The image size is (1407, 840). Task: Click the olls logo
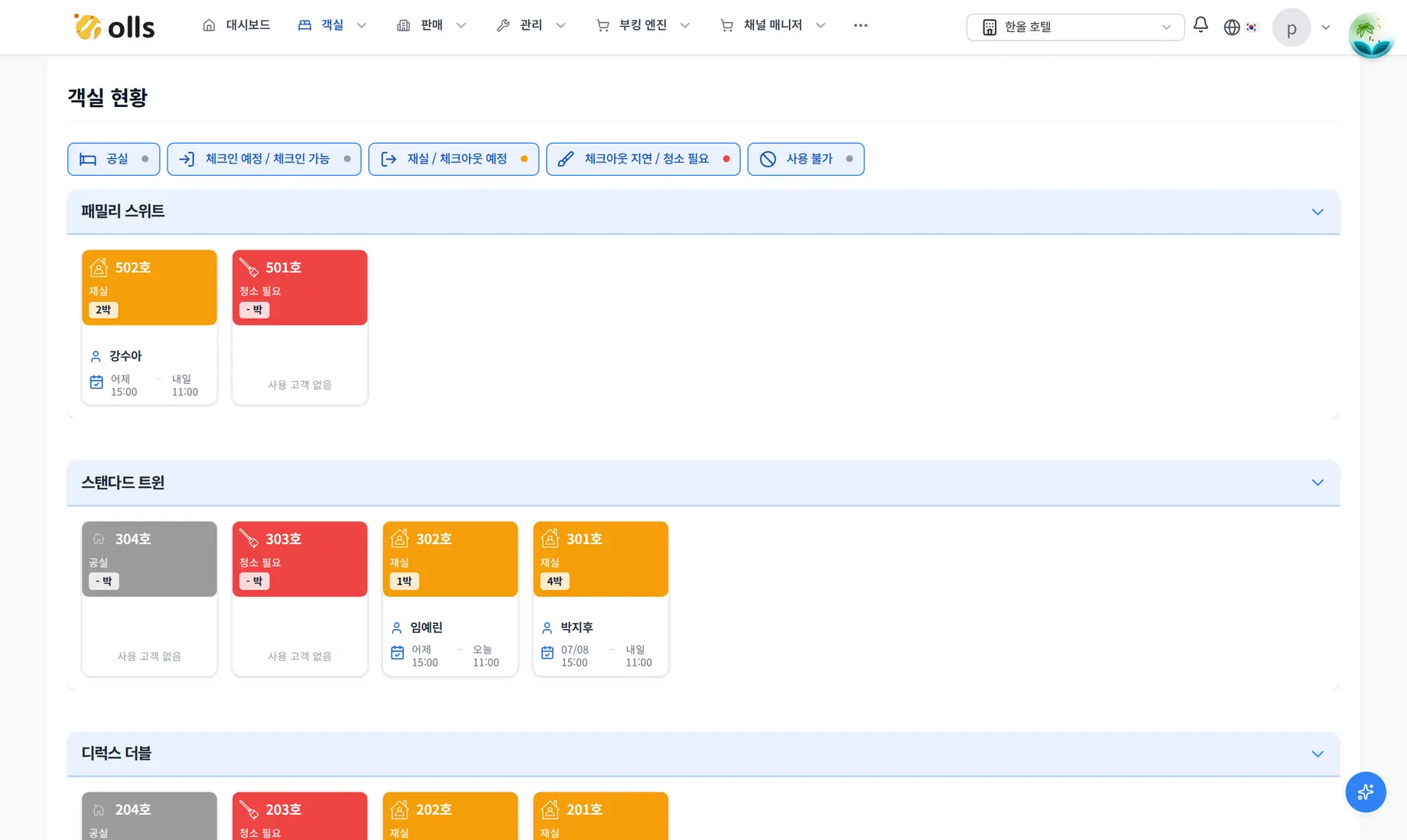[x=114, y=27]
